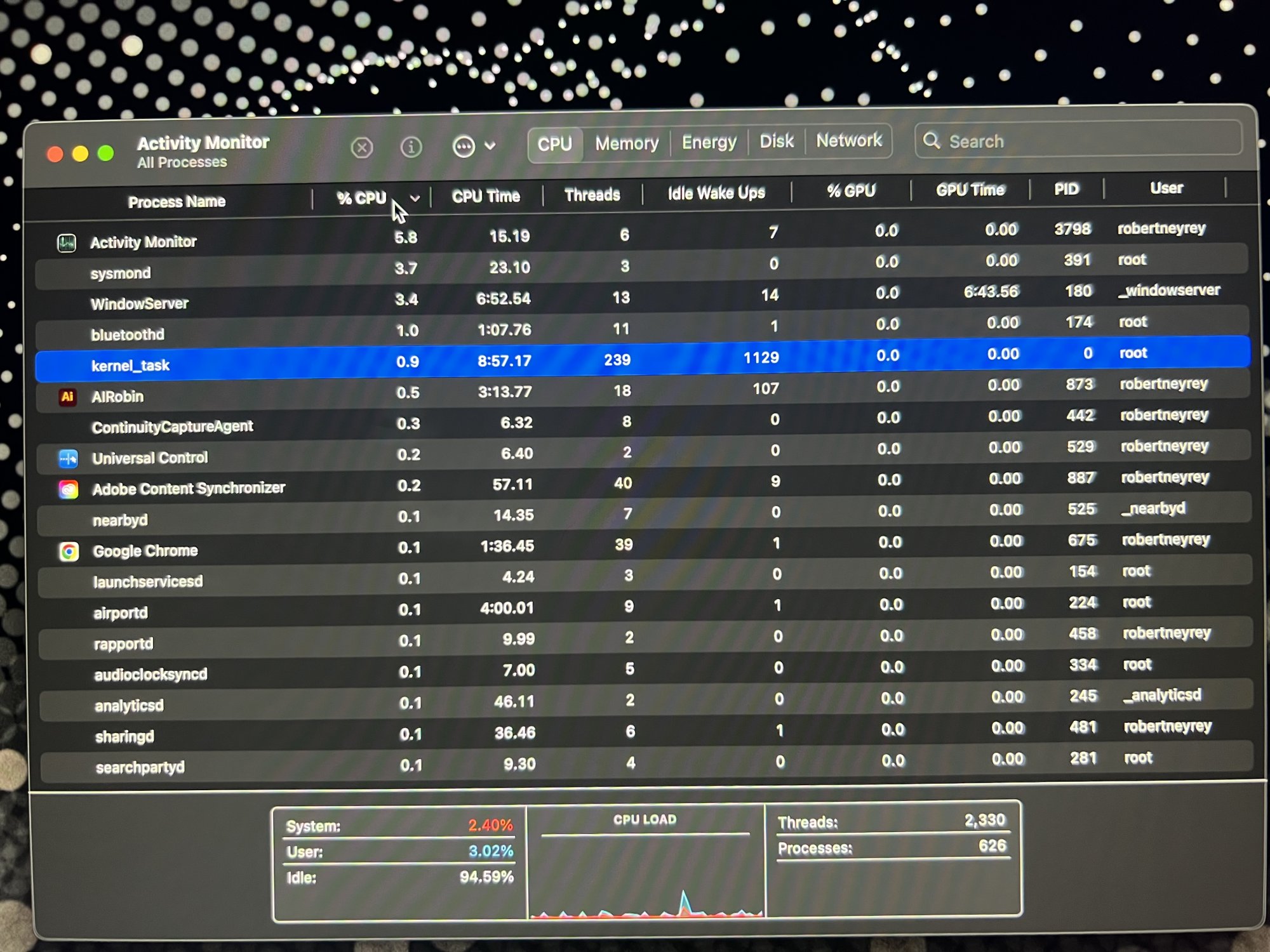
Task: Sort by Idle Wake Ups column
Action: [x=716, y=193]
